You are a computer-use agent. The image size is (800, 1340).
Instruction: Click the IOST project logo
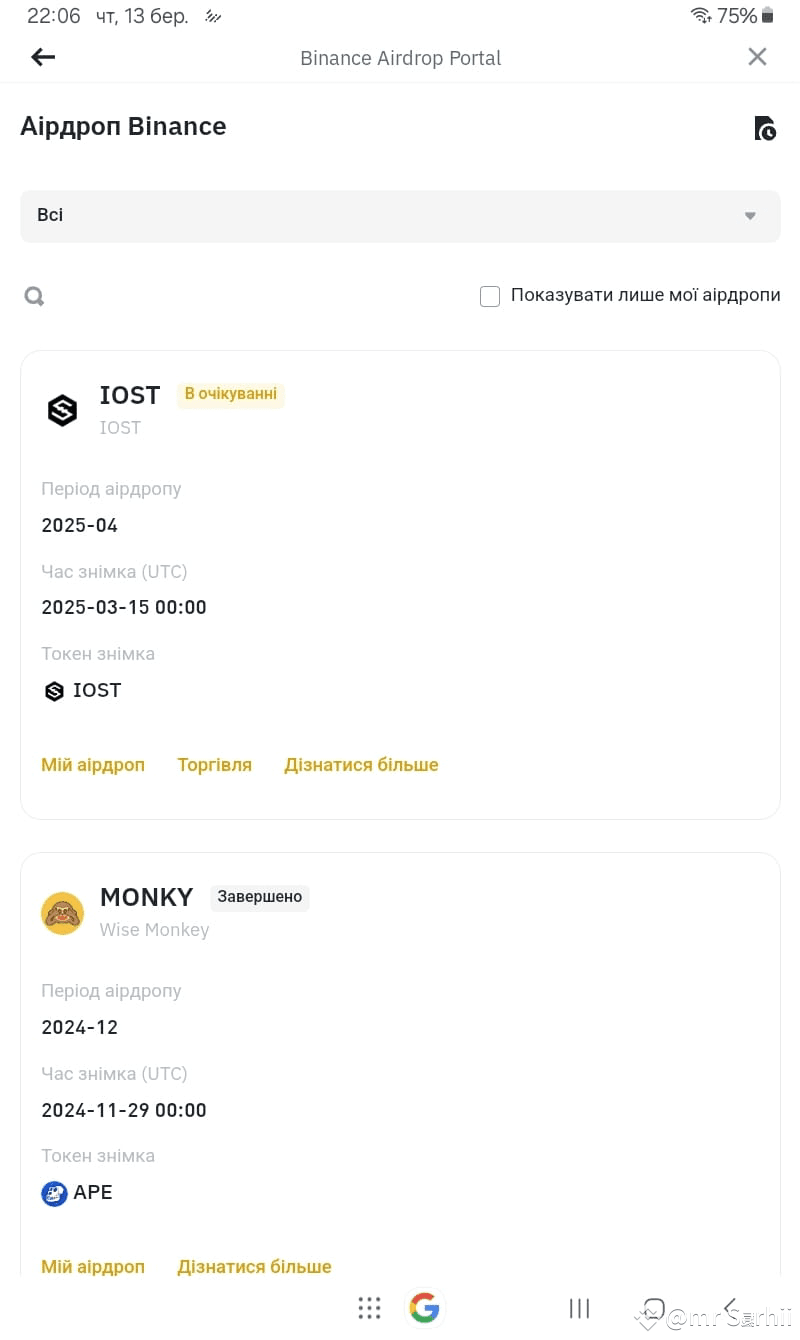(62, 409)
